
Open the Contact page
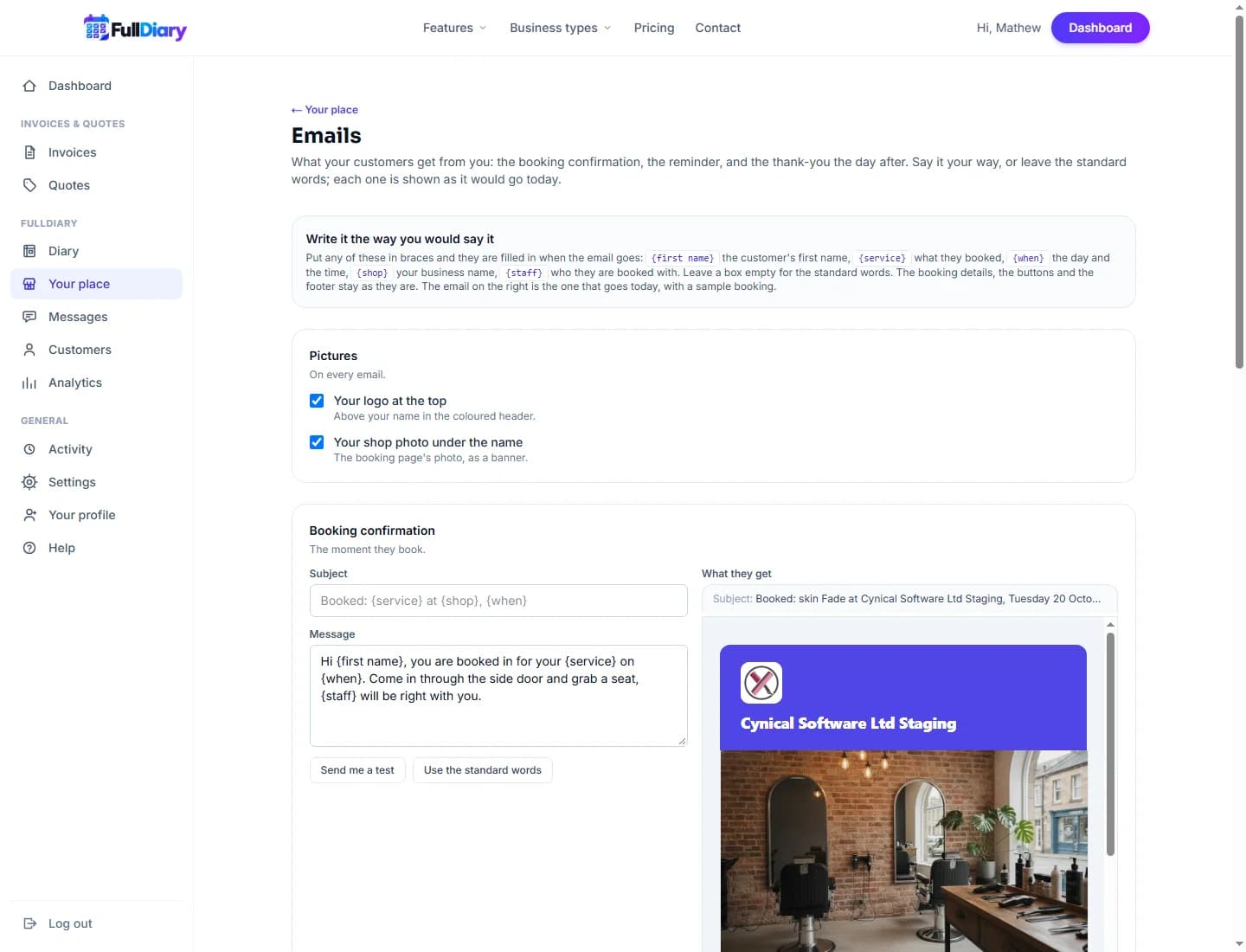(718, 28)
